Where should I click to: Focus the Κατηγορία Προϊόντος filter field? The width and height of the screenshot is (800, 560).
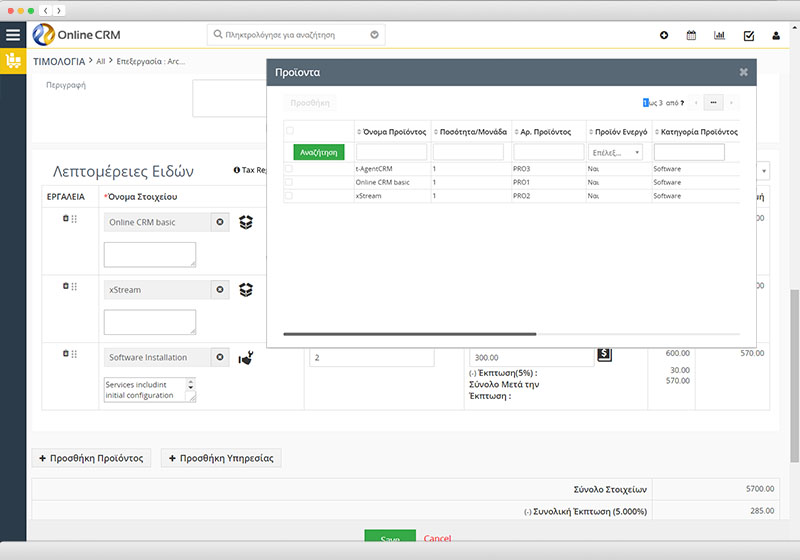coord(689,152)
